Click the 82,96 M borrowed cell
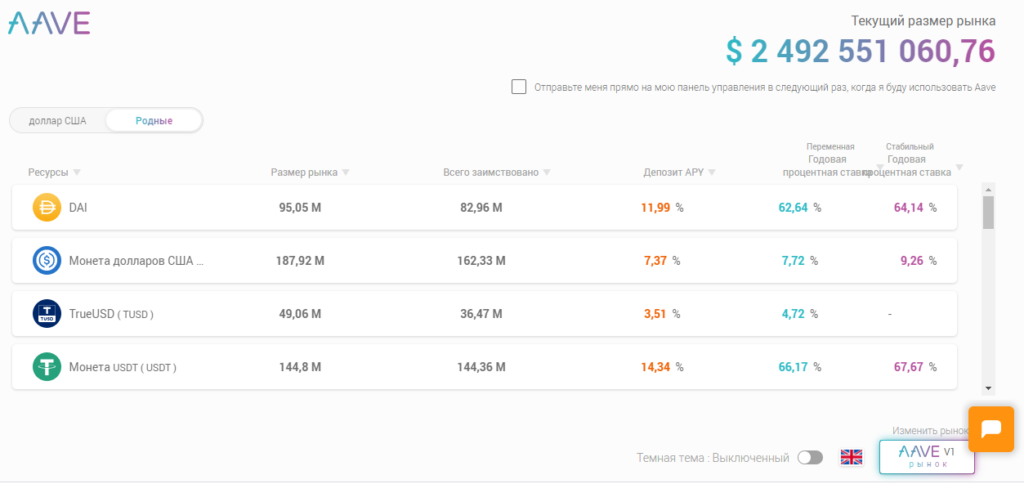 pyautogui.click(x=481, y=208)
